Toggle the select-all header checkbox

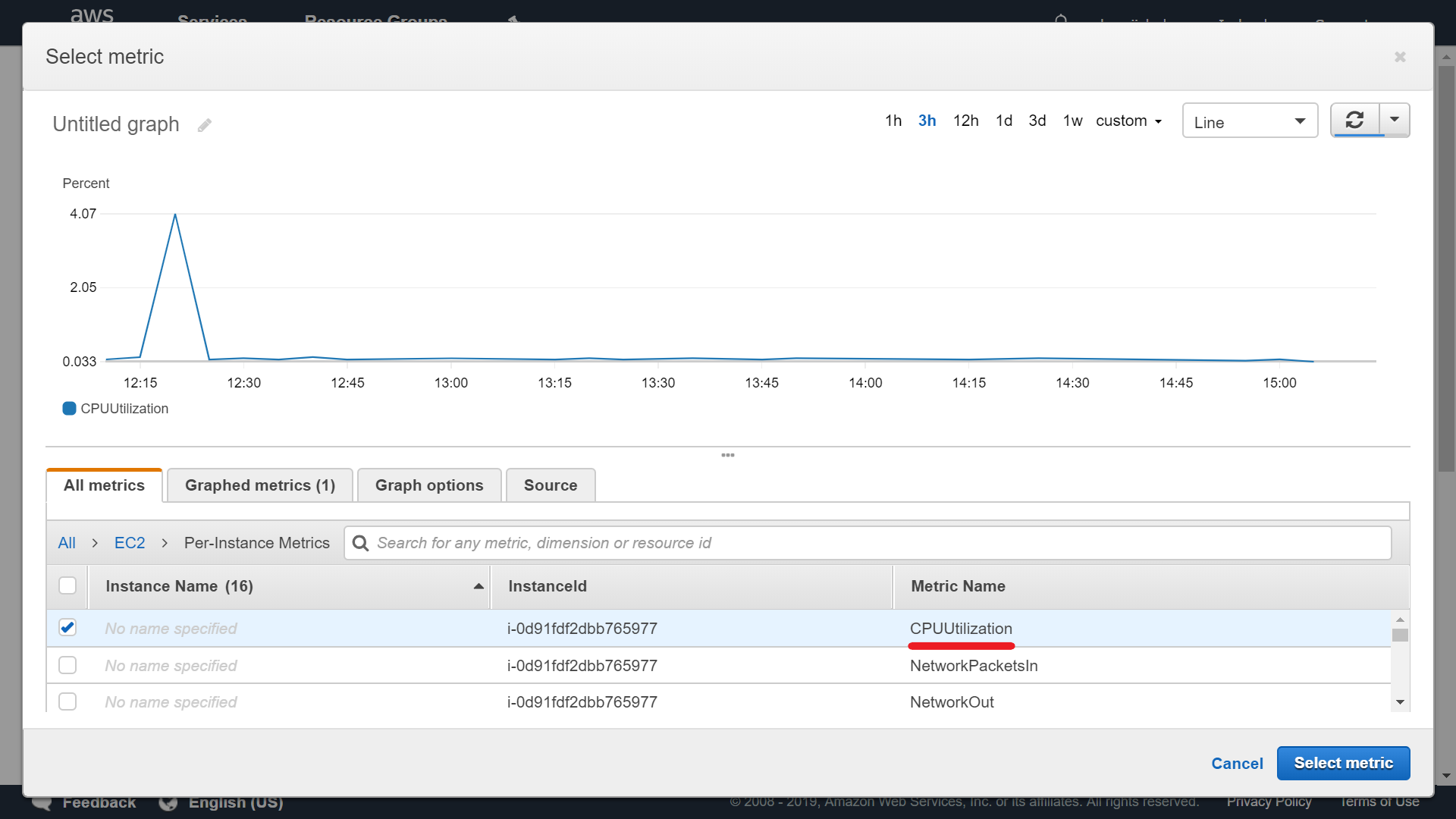click(x=67, y=586)
